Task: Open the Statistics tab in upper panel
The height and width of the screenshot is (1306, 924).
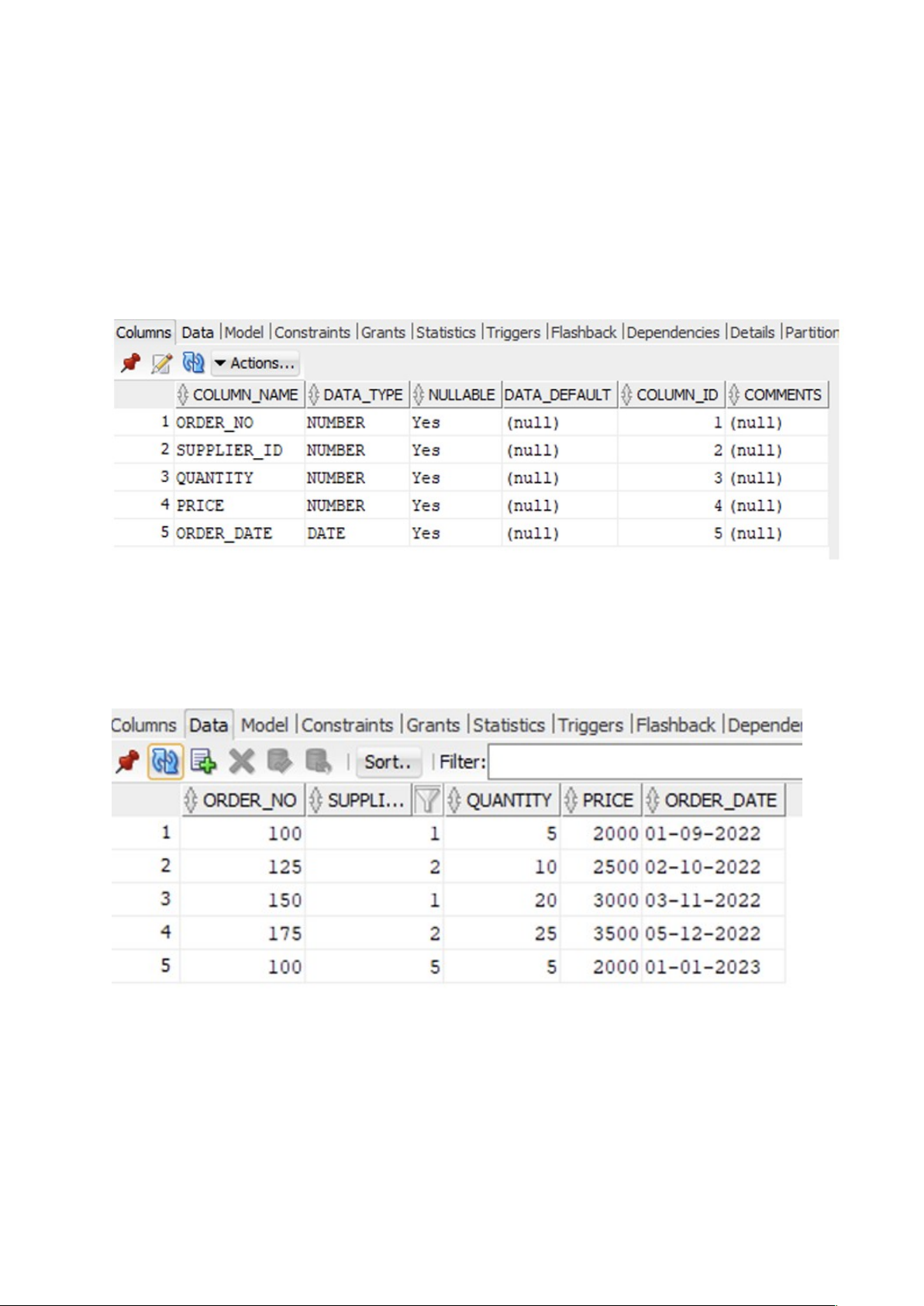Action: click(x=446, y=333)
